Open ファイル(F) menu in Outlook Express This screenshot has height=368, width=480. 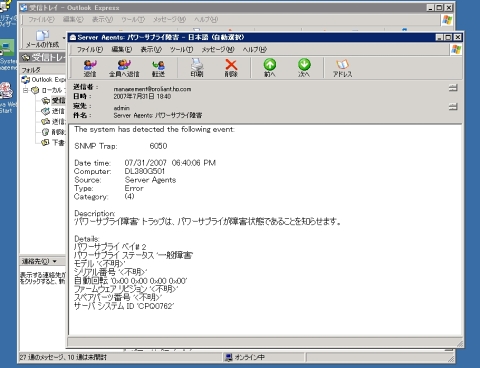pyautogui.click(x=41, y=20)
